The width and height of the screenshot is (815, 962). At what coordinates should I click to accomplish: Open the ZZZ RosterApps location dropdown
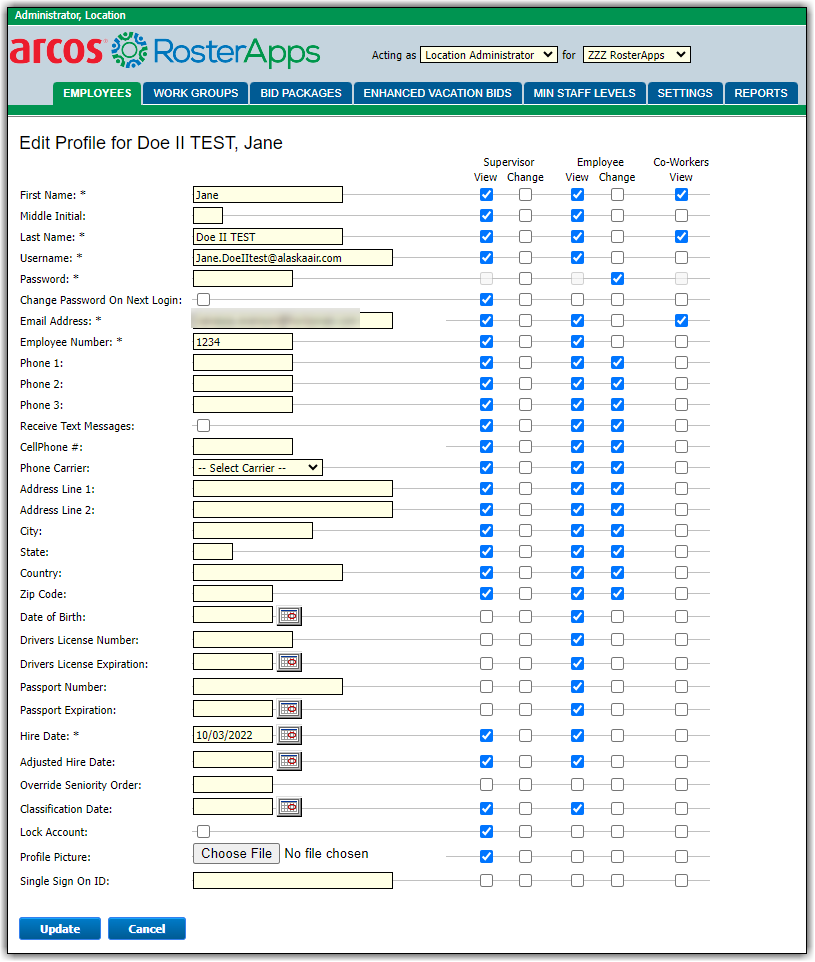(636, 55)
